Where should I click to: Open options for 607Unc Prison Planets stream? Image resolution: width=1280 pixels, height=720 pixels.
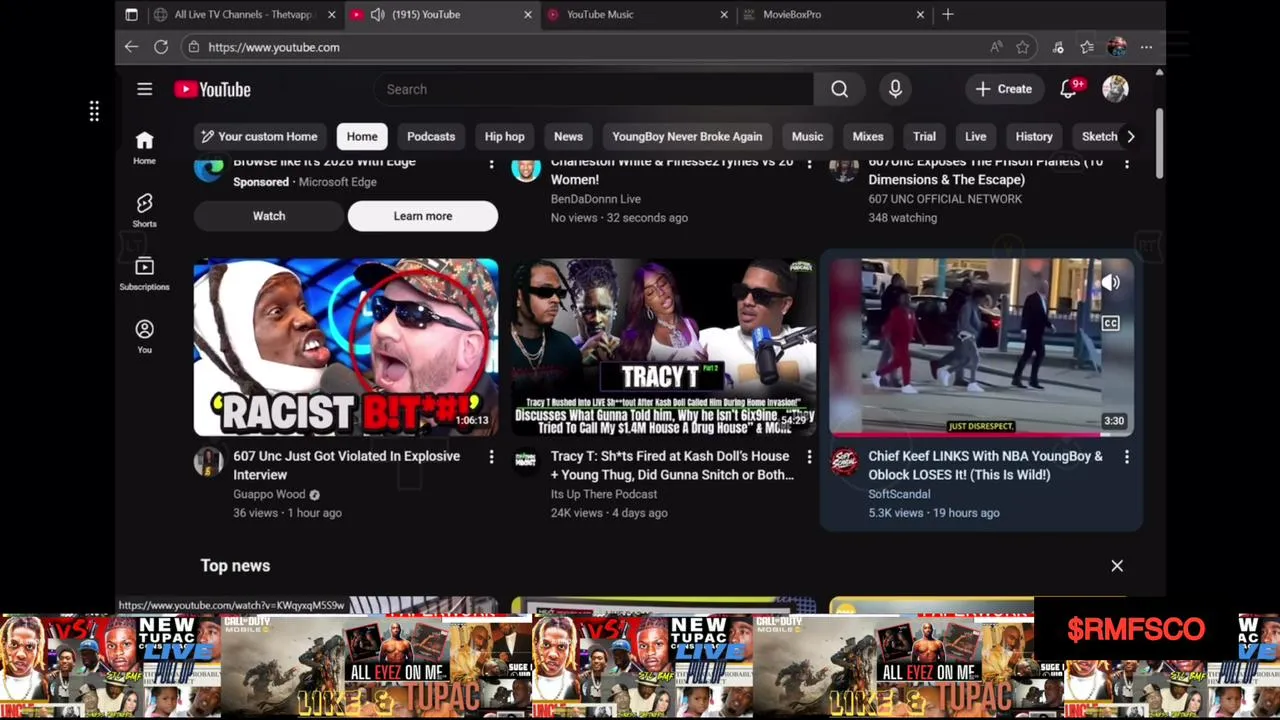(x=1127, y=163)
